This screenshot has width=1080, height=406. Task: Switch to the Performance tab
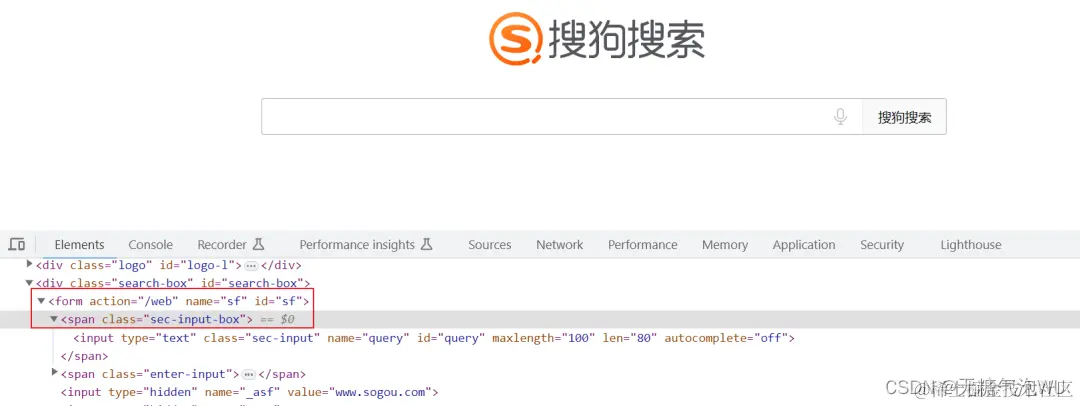tap(643, 245)
